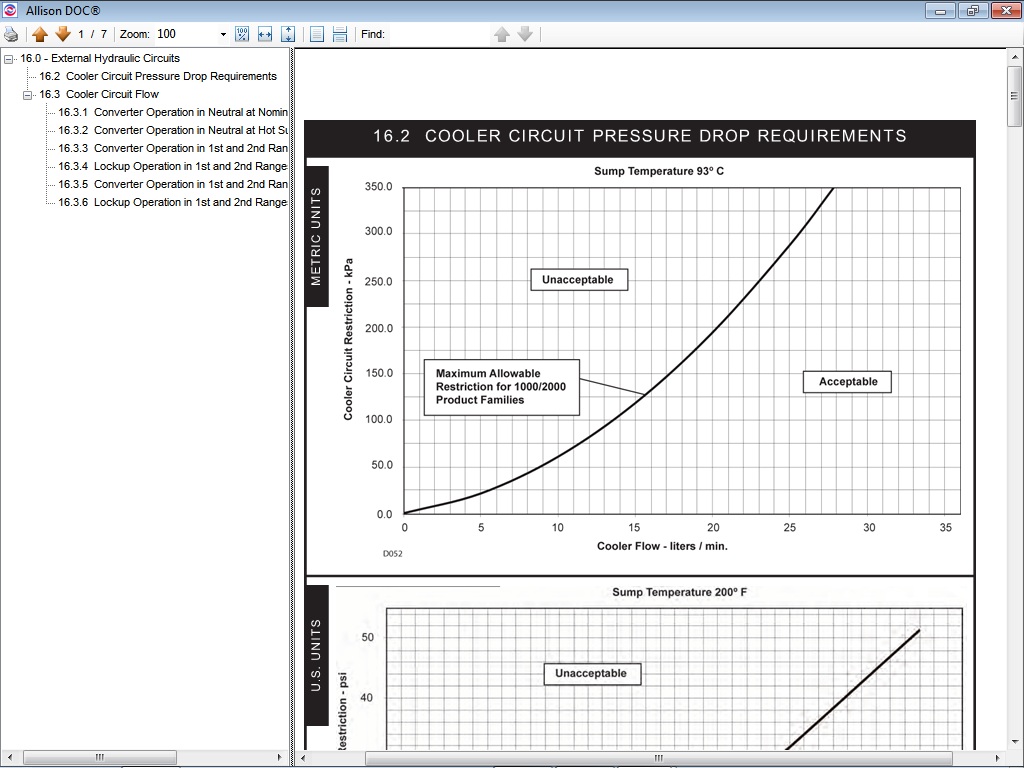This screenshot has height=768, width=1024.
Task: Switch to continuous page view icon
Action: point(340,33)
